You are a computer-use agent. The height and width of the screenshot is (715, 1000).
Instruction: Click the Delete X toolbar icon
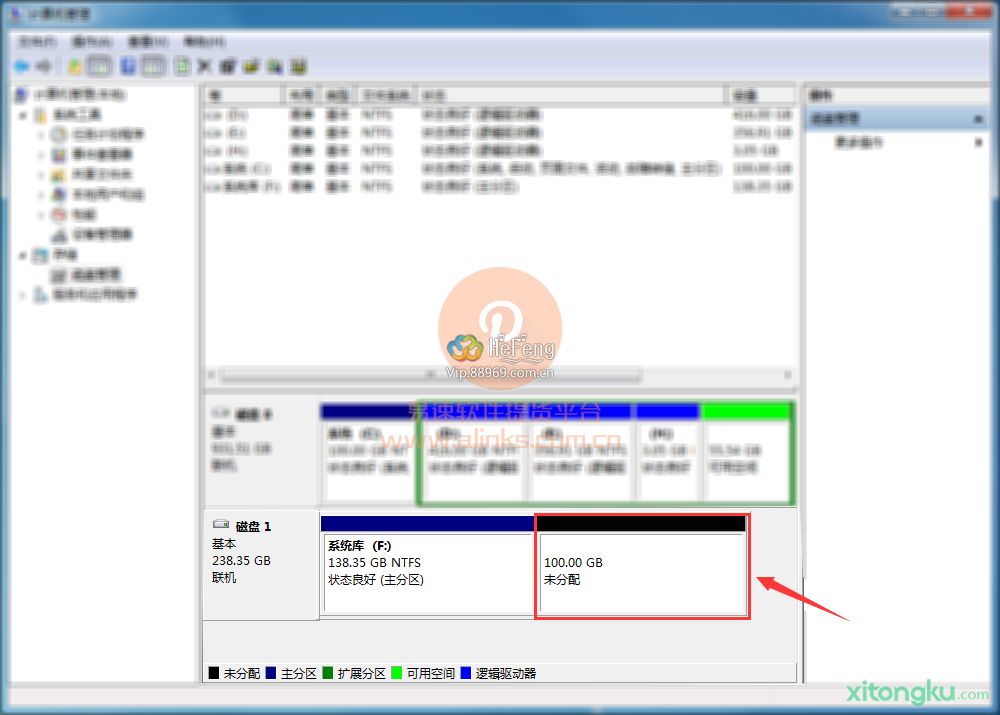[x=205, y=66]
